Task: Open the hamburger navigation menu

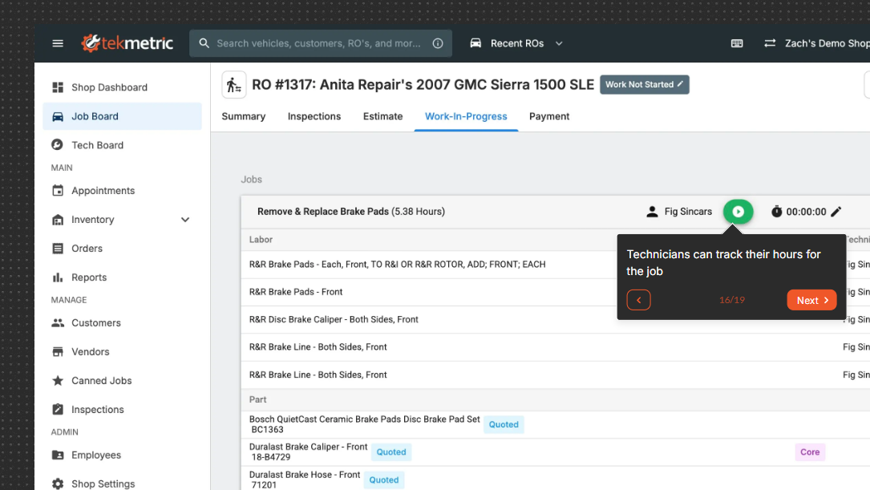Action: [x=58, y=43]
